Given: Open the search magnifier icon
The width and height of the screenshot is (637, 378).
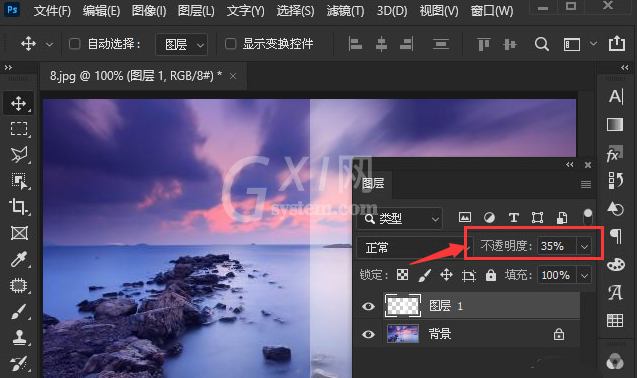Looking at the screenshot, I should point(542,44).
